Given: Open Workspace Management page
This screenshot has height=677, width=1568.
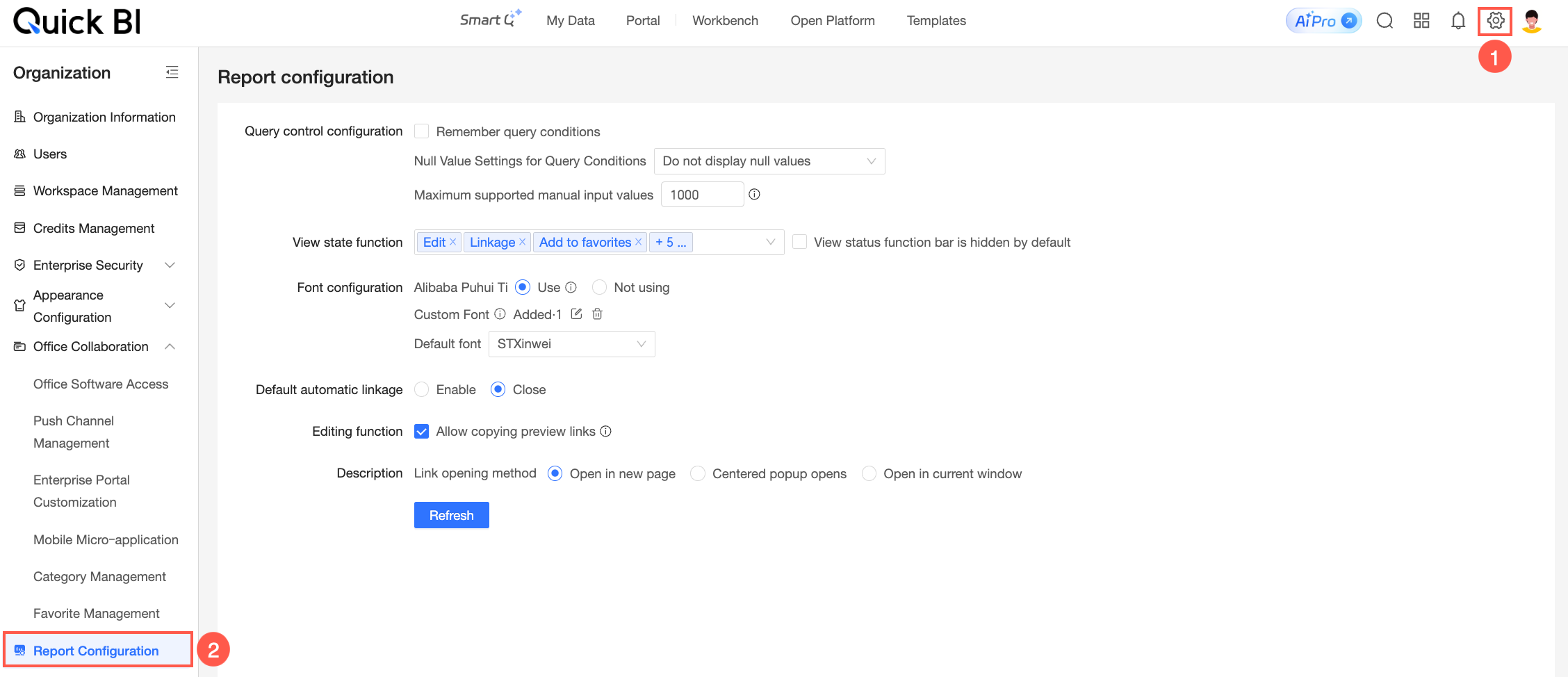Looking at the screenshot, I should tap(106, 190).
